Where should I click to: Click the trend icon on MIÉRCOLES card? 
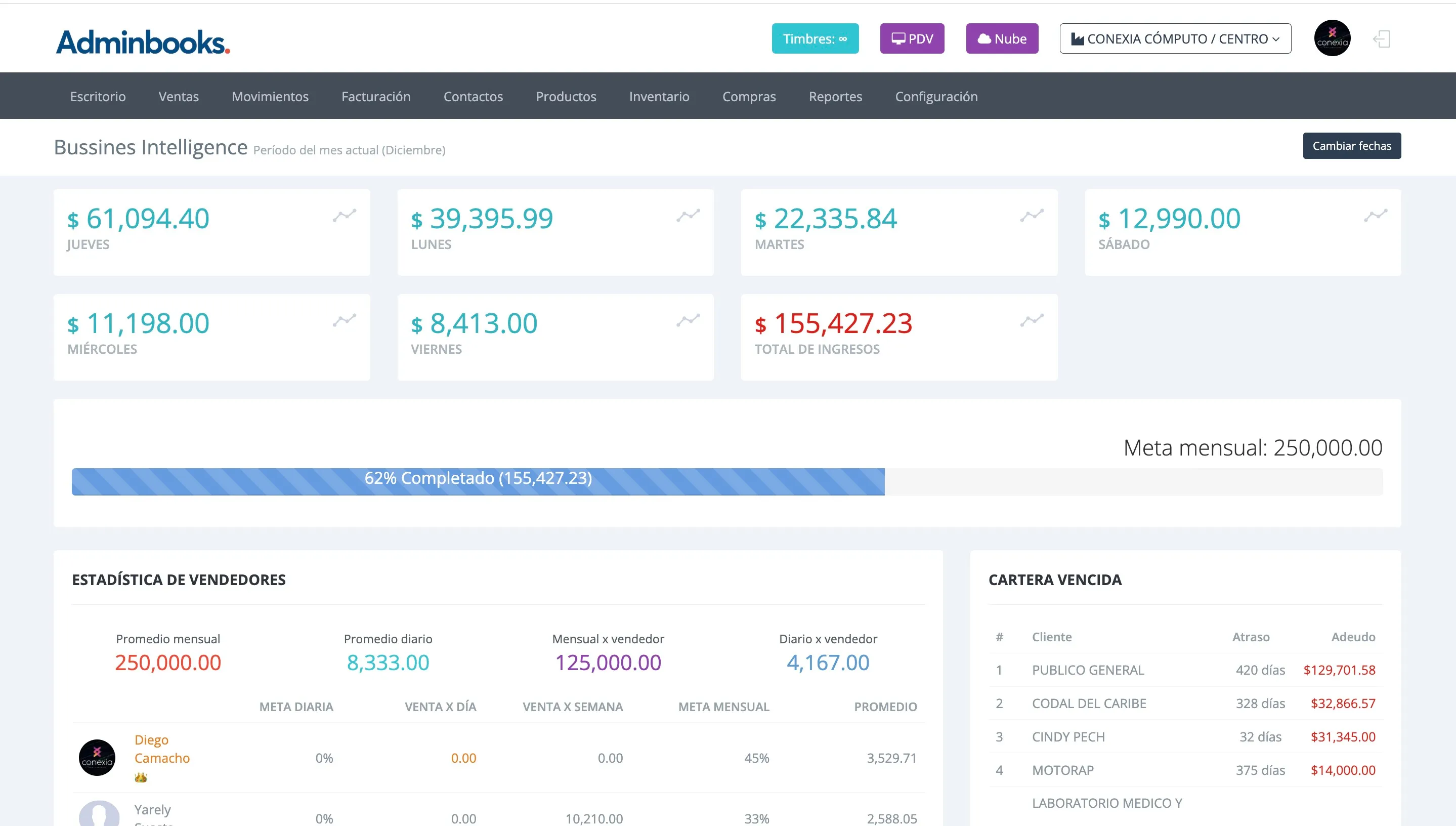[344, 320]
